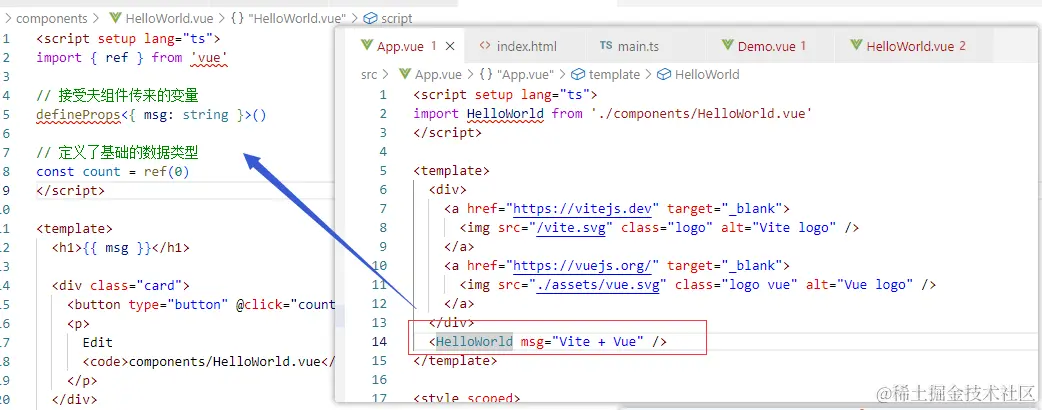Click Vue icon in front window breadcrumb
This screenshot has height=410, width=1042.
click(405, 74)
